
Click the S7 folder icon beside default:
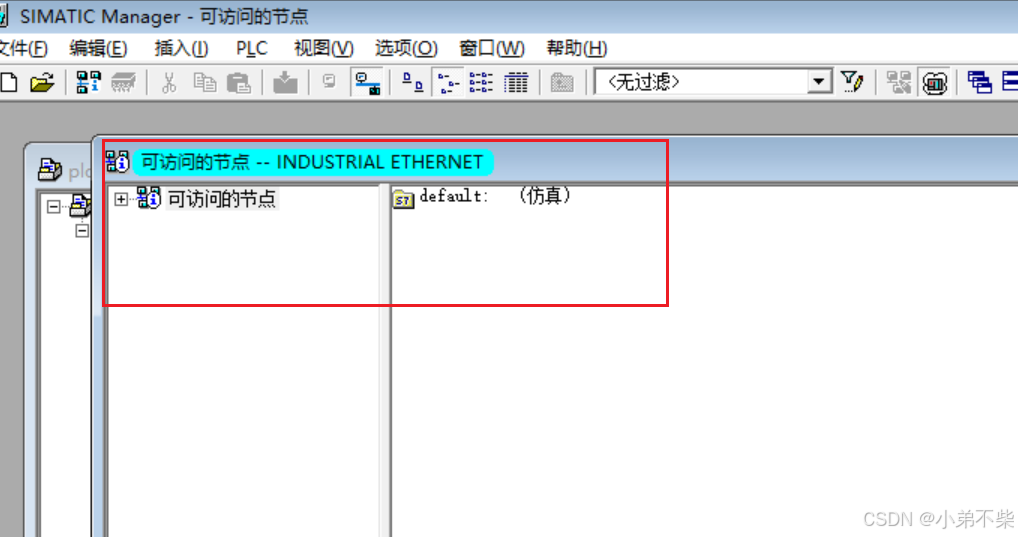tap(403, 198)
